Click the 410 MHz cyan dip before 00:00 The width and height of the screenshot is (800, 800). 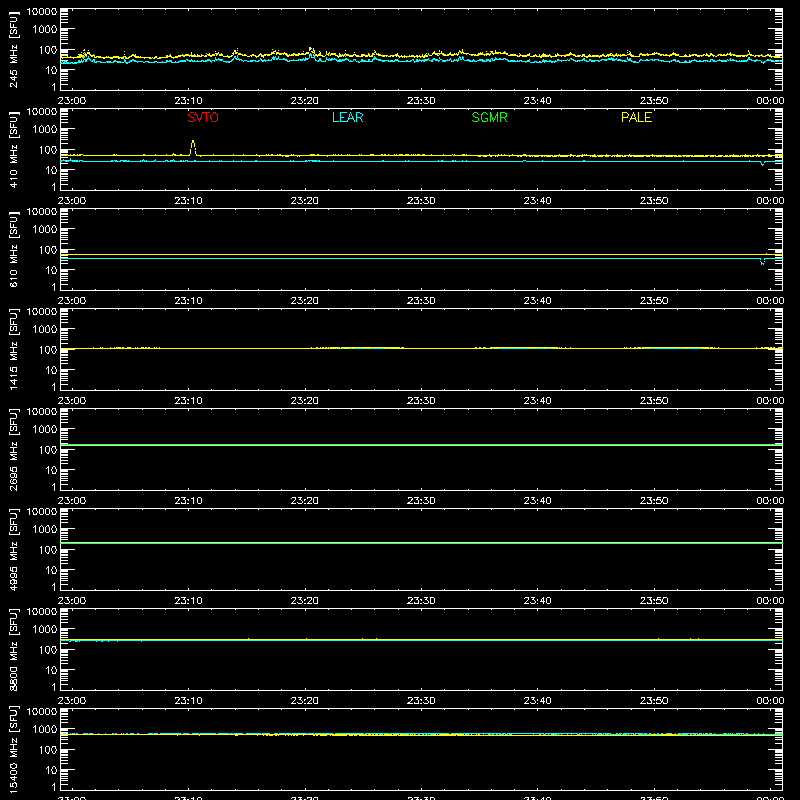[762, 164]
